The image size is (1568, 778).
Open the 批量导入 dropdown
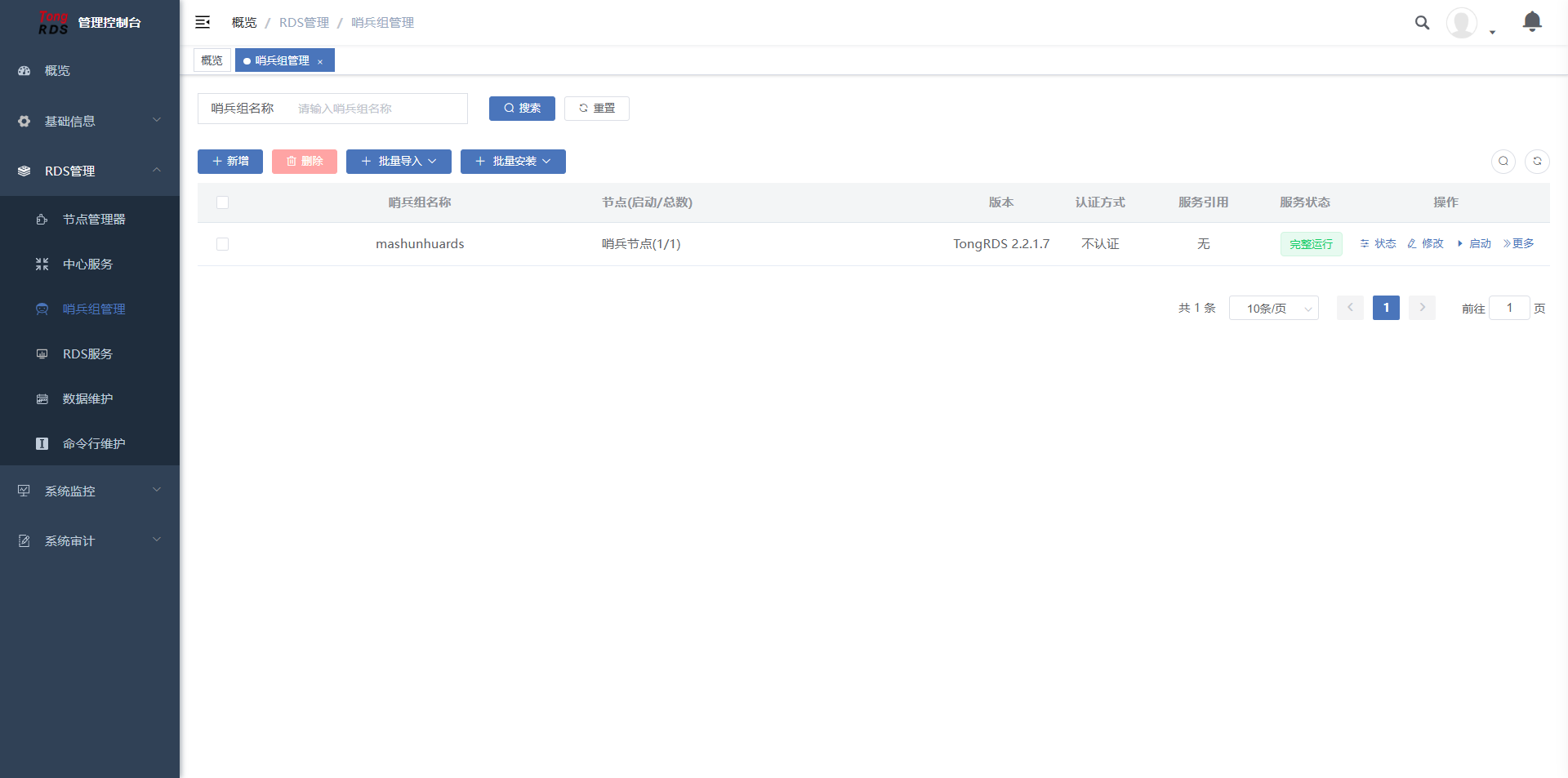coord(399,162)
